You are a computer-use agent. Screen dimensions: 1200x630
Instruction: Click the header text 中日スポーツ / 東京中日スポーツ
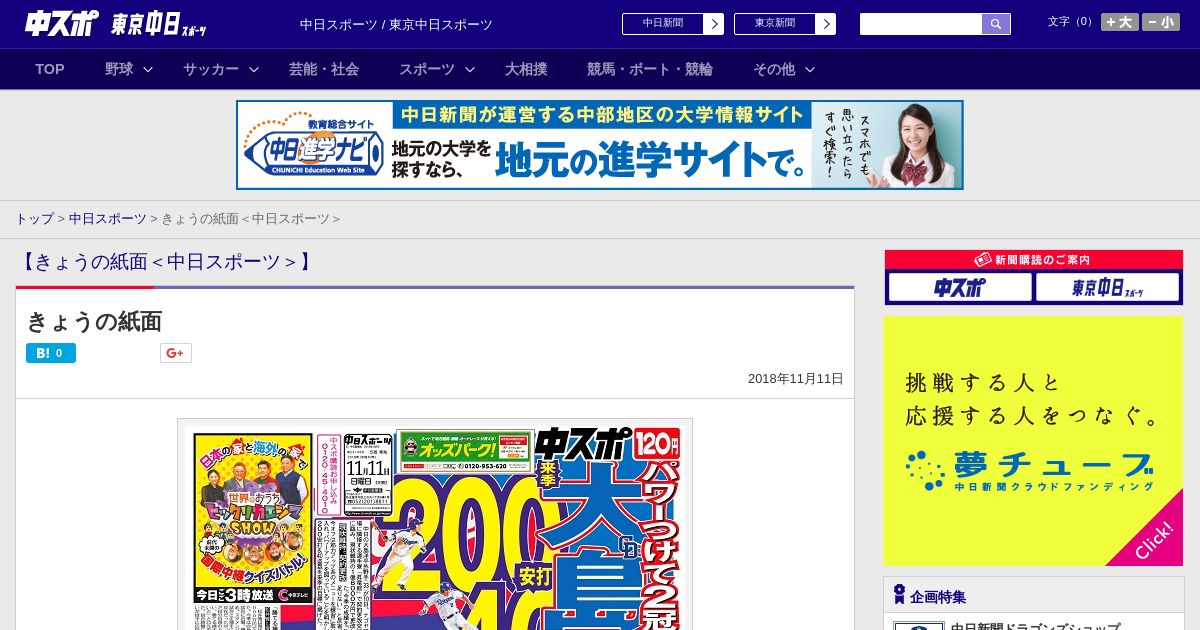click(396, 25)
